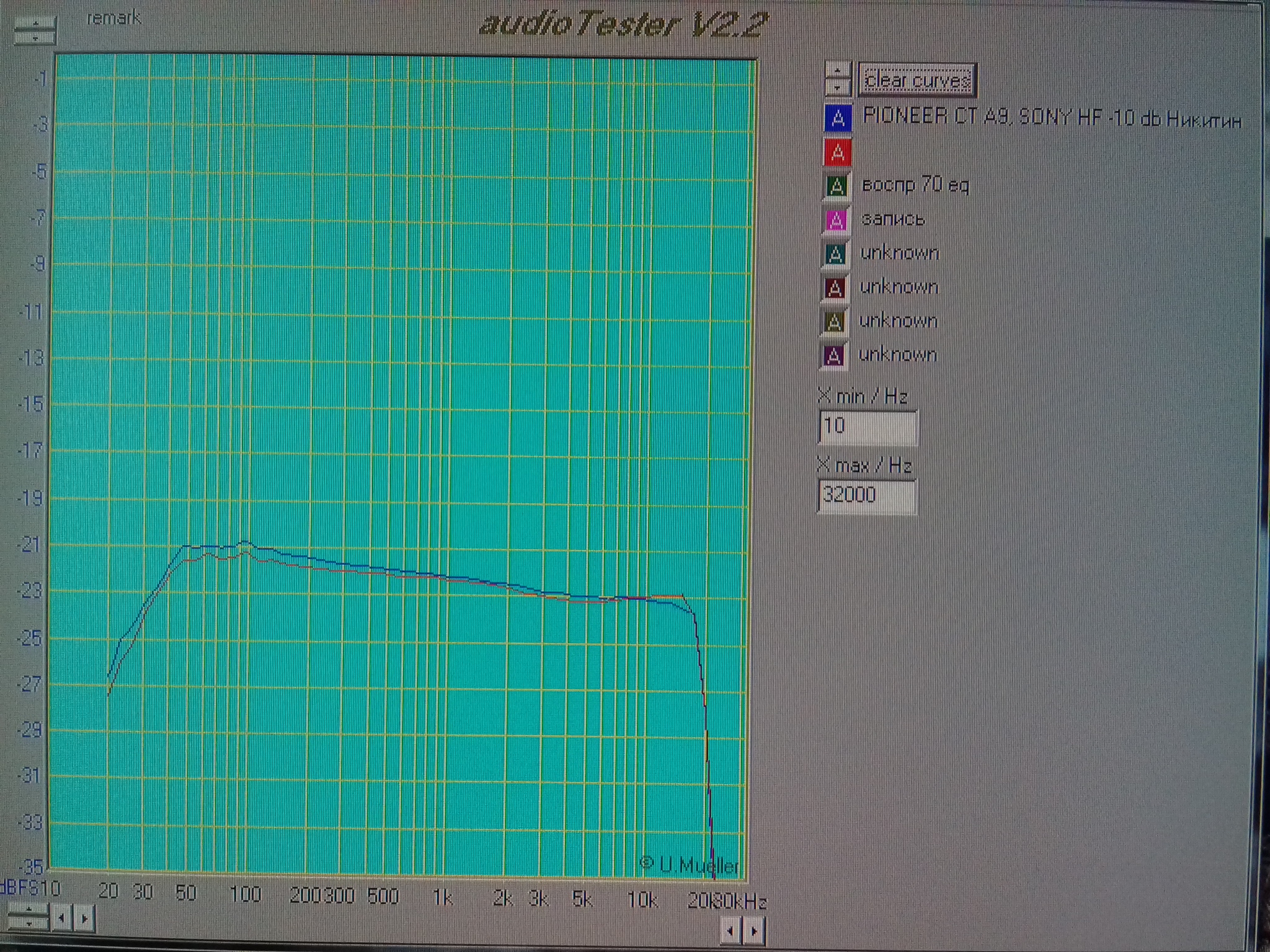Image resolution: width=1270 pixels, height=952 pixels.
Task: Click the teal first unknown curve button
Action: tap(835, 254)
